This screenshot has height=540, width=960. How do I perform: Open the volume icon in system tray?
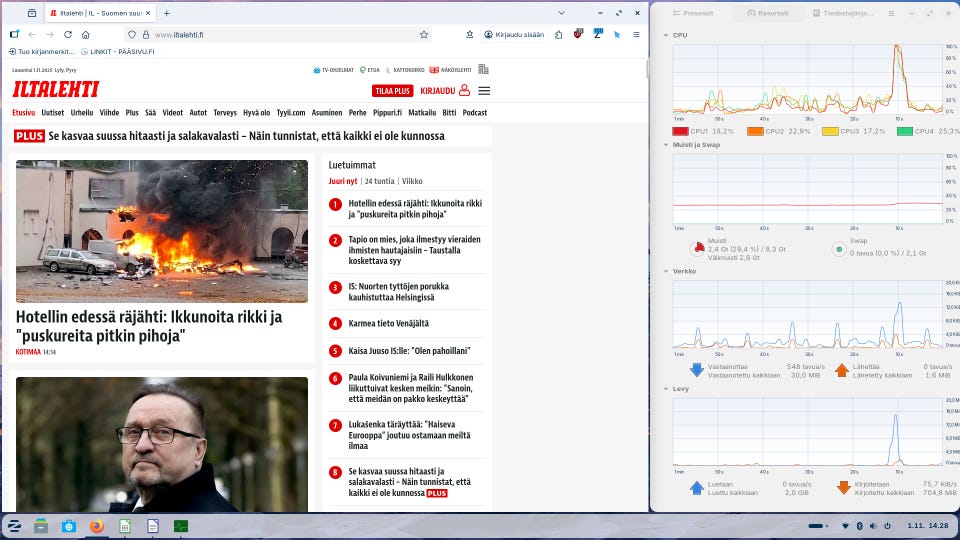coord(872,526)
